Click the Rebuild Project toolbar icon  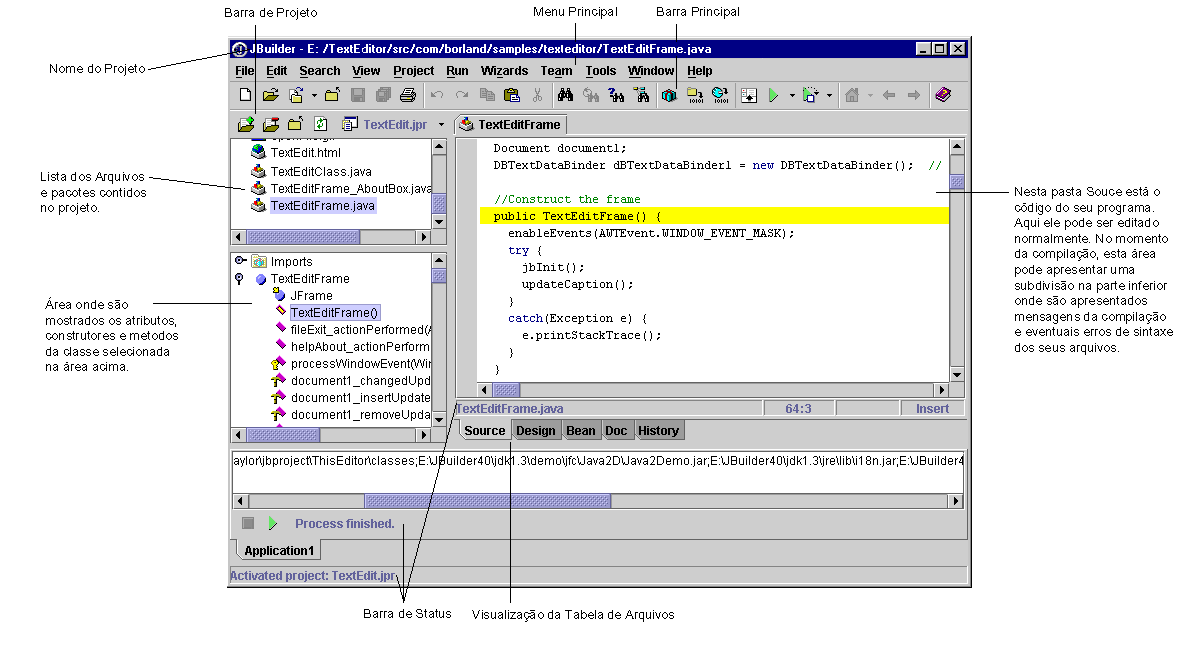(695, 96)
